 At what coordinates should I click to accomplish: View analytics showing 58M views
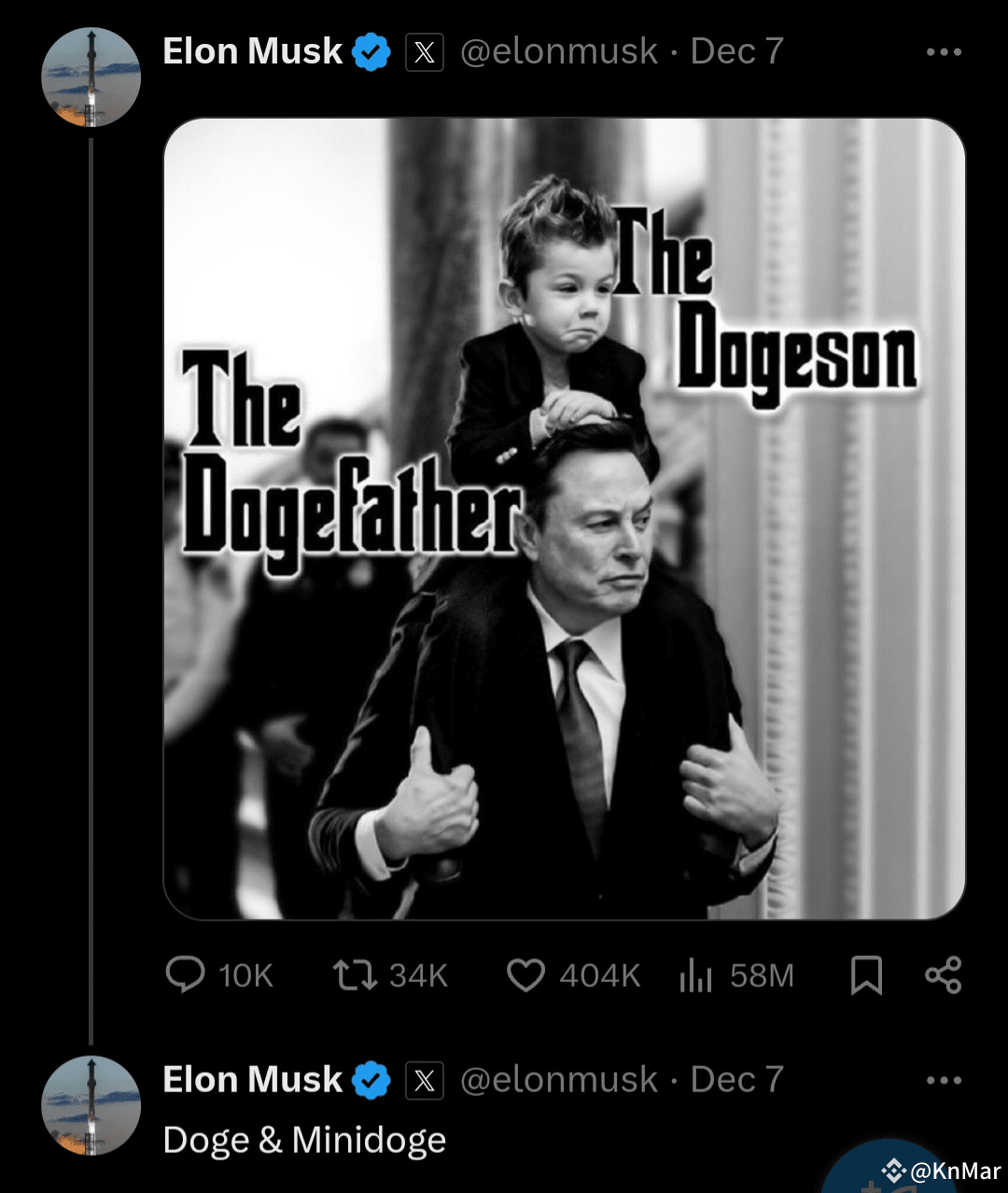pos(696,975)
